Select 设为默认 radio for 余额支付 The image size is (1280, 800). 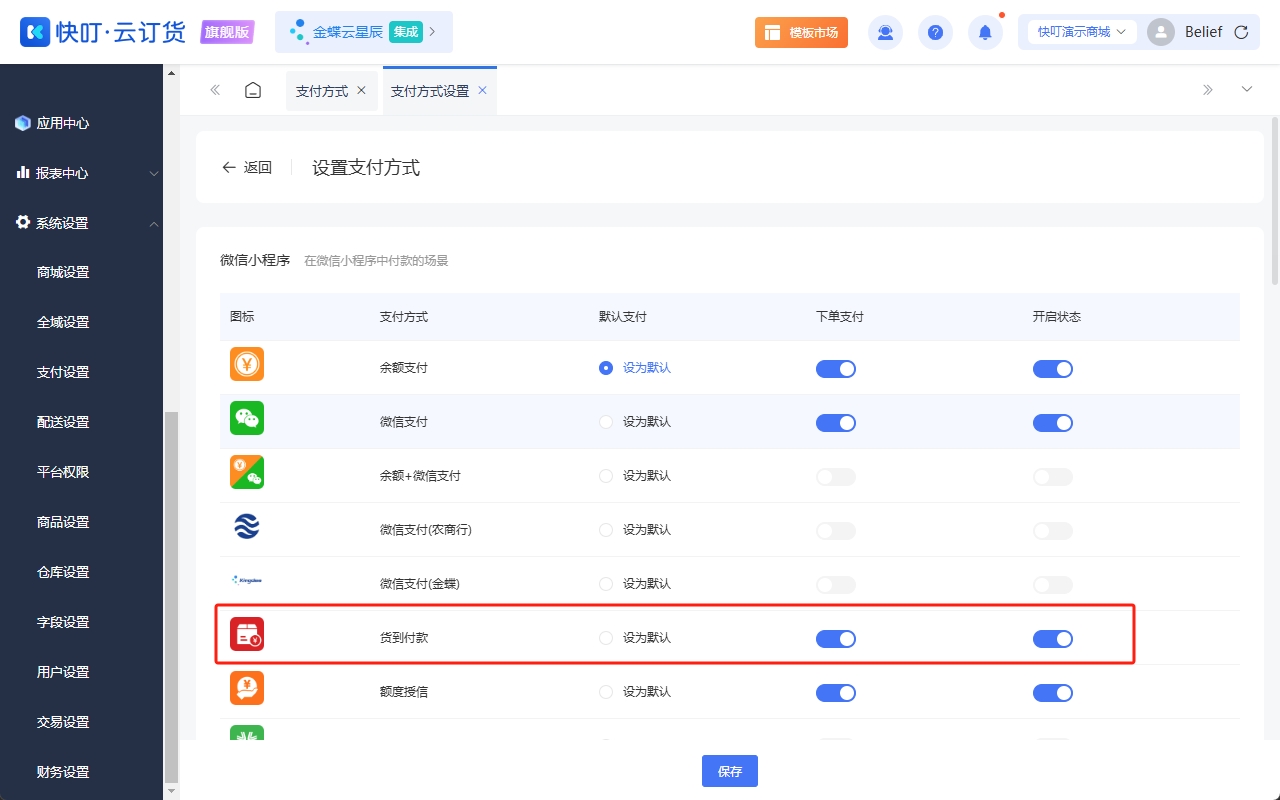pyautogui.click(x=606, y=368)
